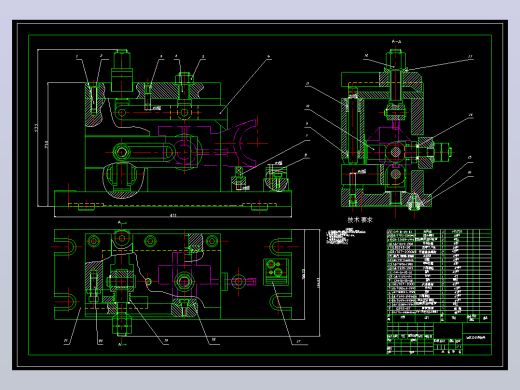Screen dimensions: 520x390
Task: Click the 411 base length dimension
Action: tap(173, 215)
